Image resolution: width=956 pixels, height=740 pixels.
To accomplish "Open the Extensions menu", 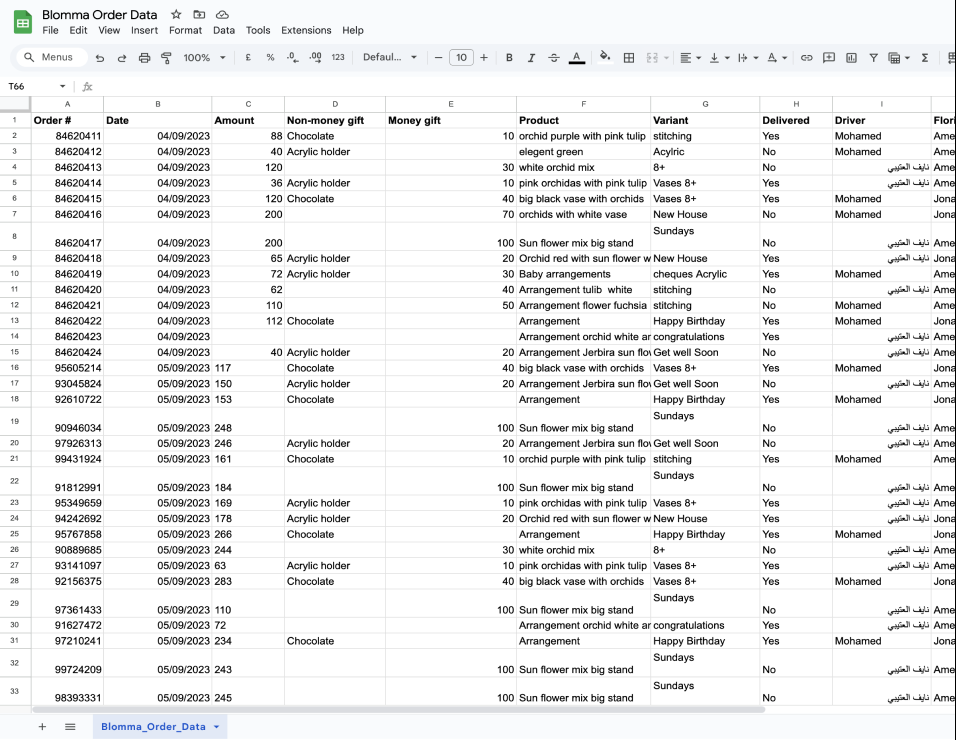I will click(306, 31).
